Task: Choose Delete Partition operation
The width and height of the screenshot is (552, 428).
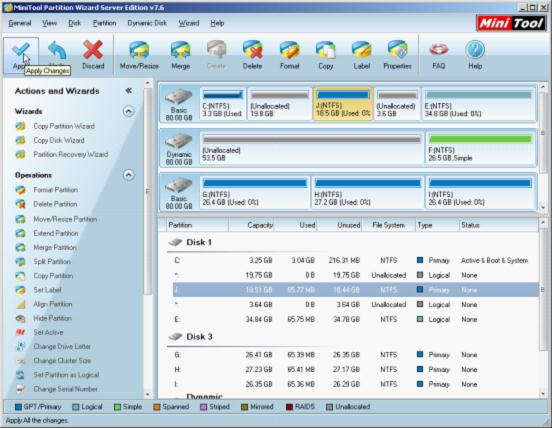Action: tap(55, 204)
